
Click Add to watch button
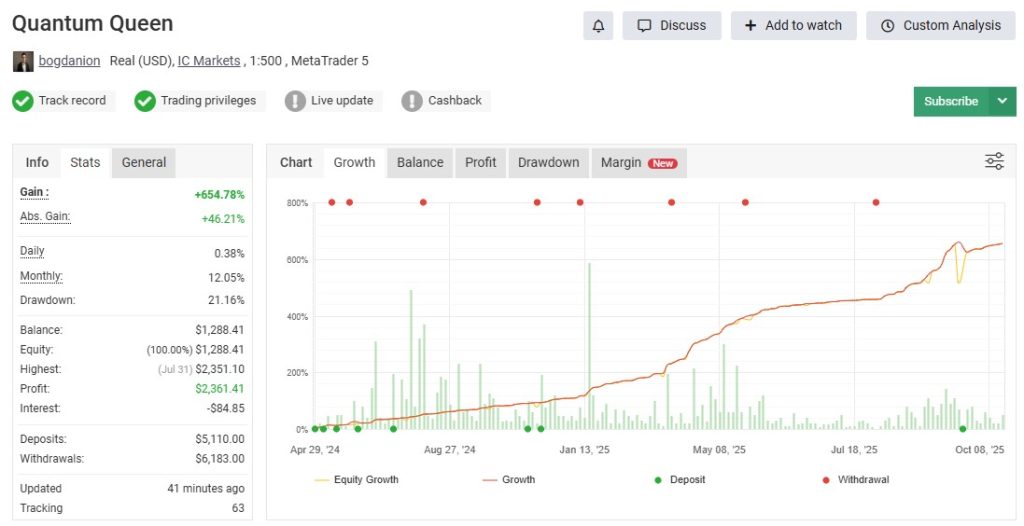coord(794,26)
